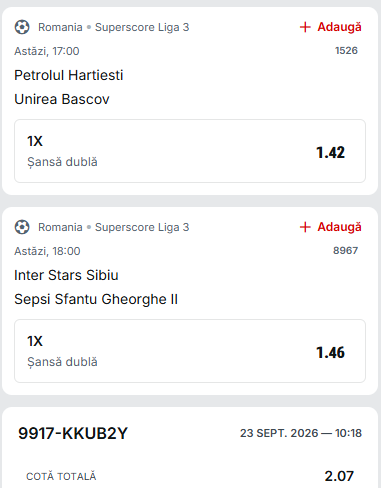Click football icon for Inter Stars Sibiu match
Image resolution: width=381 pixels, height=488 pixels.
(x=22, y=227)
